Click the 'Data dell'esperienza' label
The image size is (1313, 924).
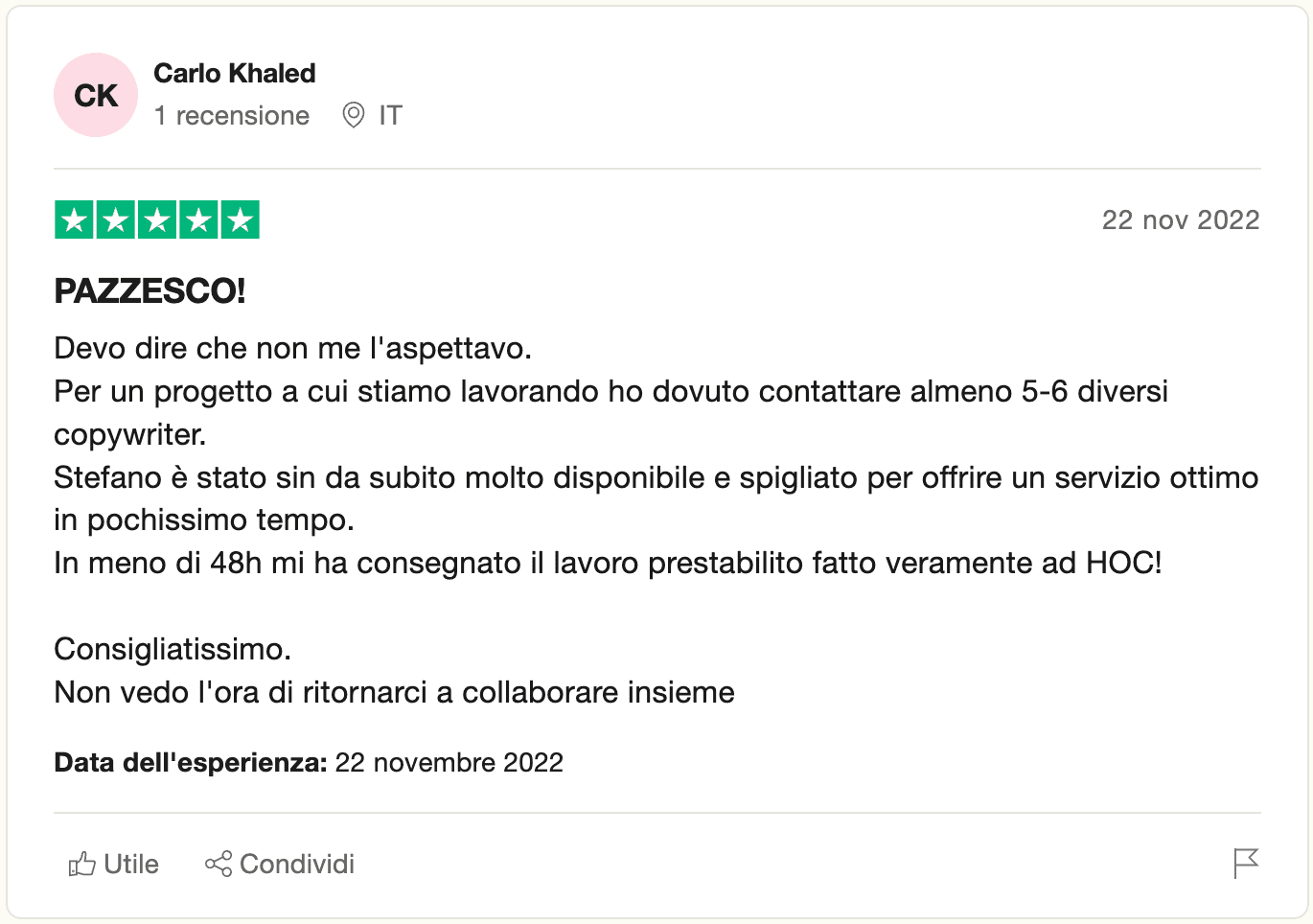coord(191,763)
